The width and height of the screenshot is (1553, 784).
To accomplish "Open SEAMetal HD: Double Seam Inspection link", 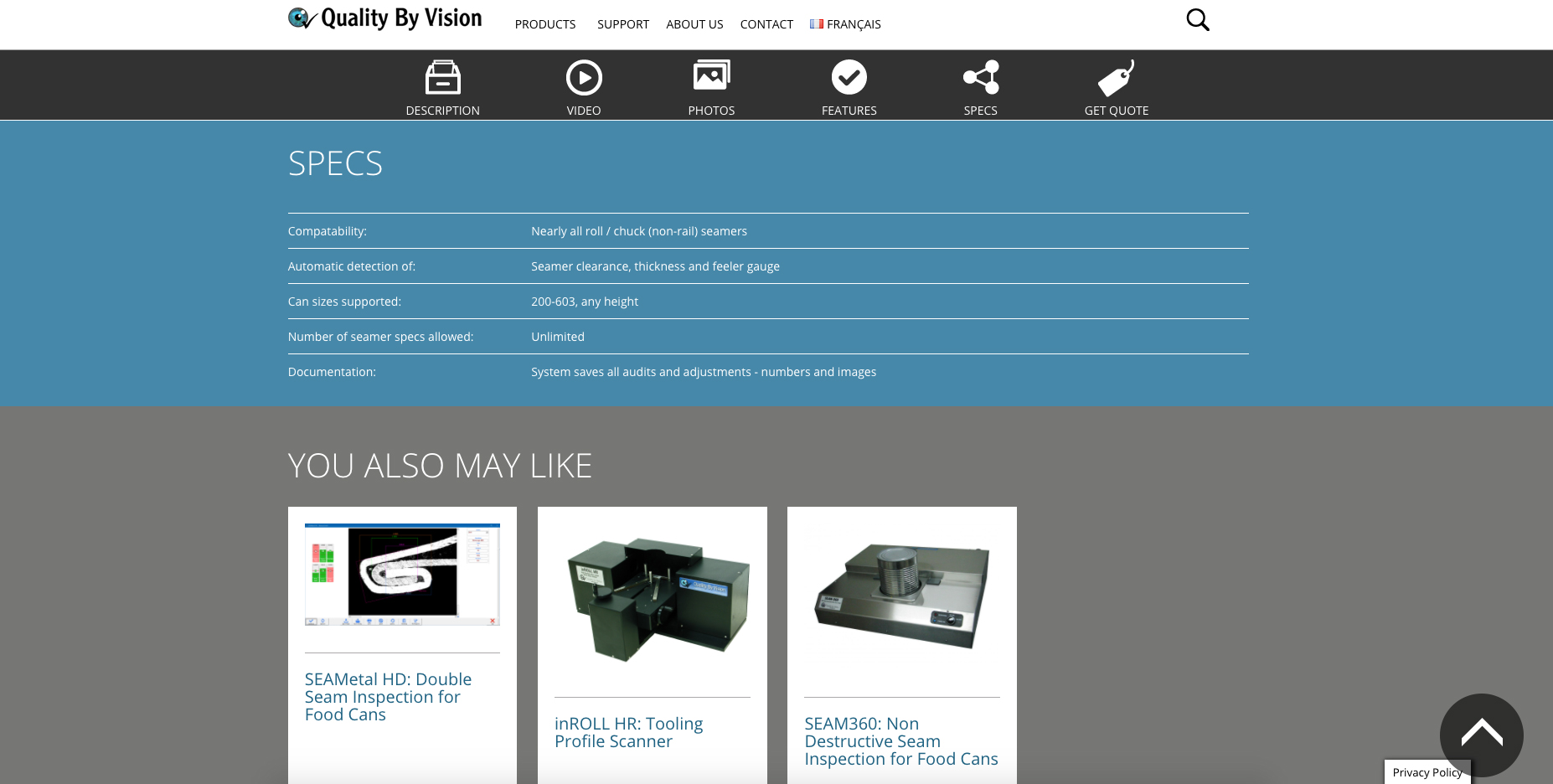I will tap(388, 697).
